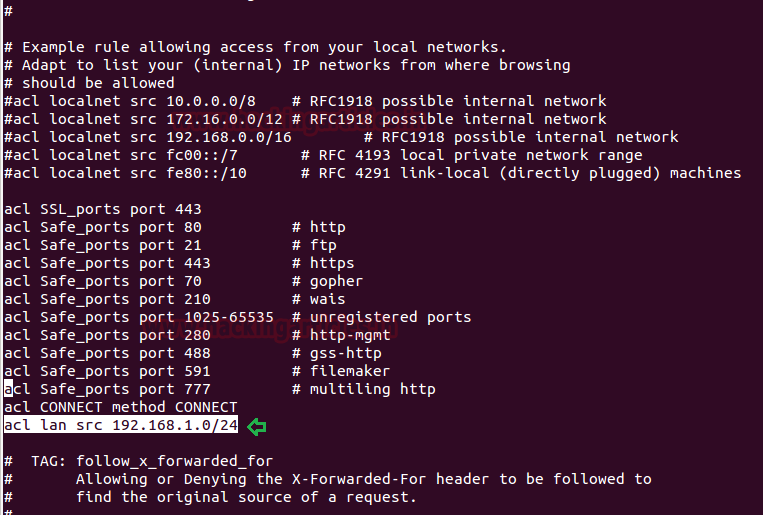Click the '# unregistered ports' comment

click(x=381, y=317)
